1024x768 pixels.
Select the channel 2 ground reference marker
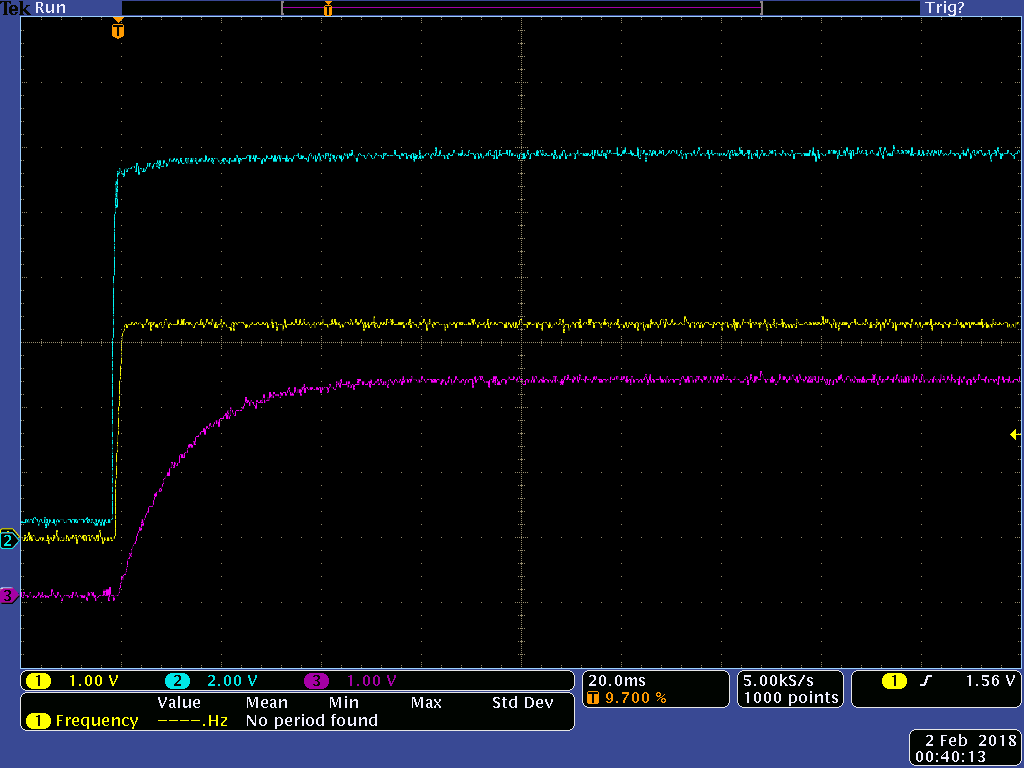8,541
